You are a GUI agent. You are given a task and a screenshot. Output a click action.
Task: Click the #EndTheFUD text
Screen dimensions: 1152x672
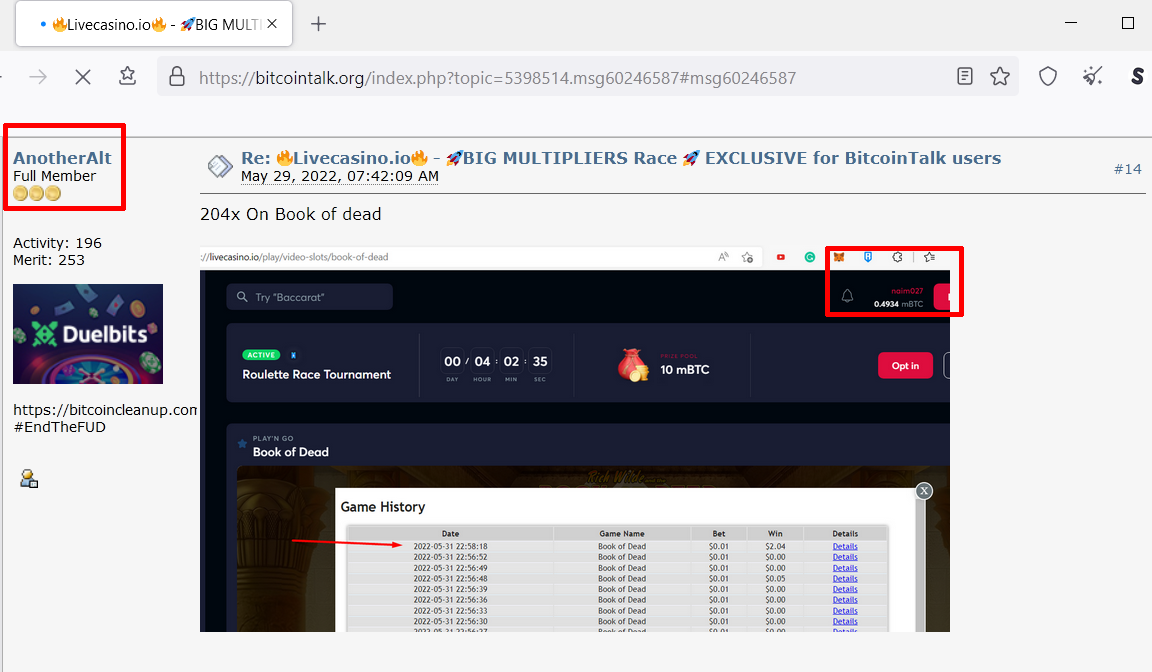click(60, 427)
